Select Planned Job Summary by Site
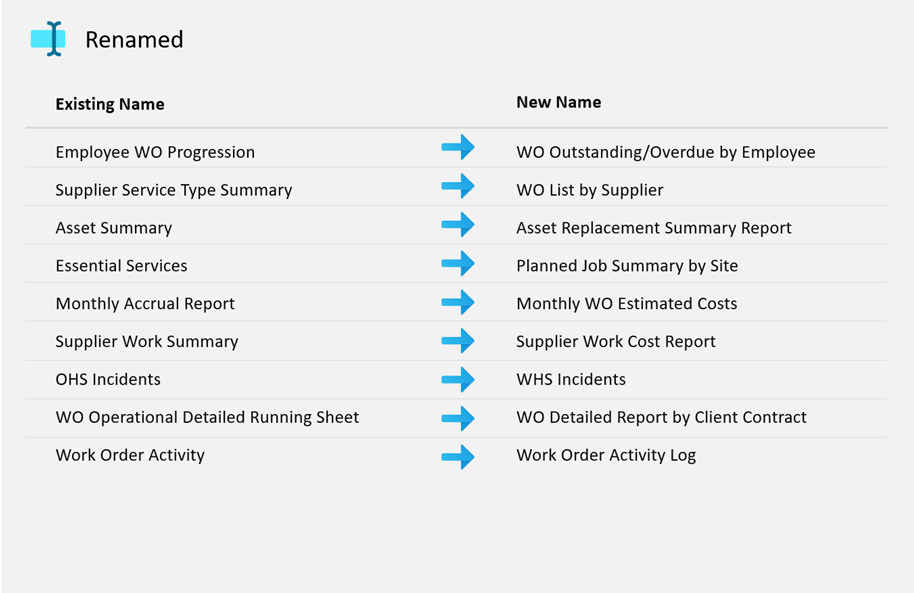This screenshot has height=593, width=914. coord(627,266)
